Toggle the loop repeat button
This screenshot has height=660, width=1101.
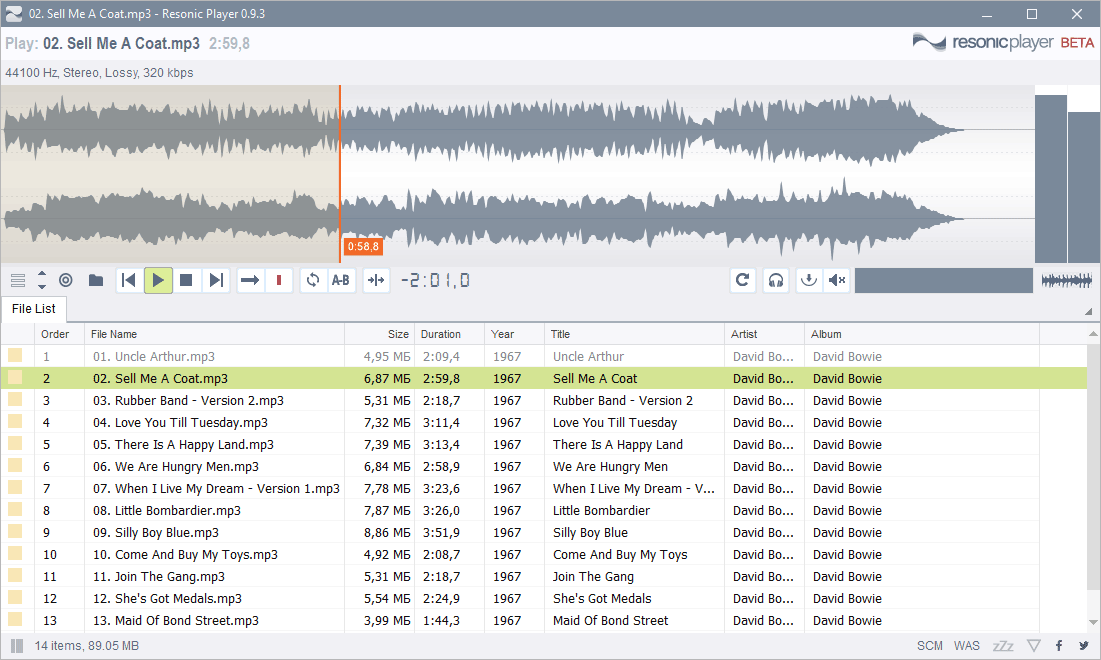[x=313, y=280]
